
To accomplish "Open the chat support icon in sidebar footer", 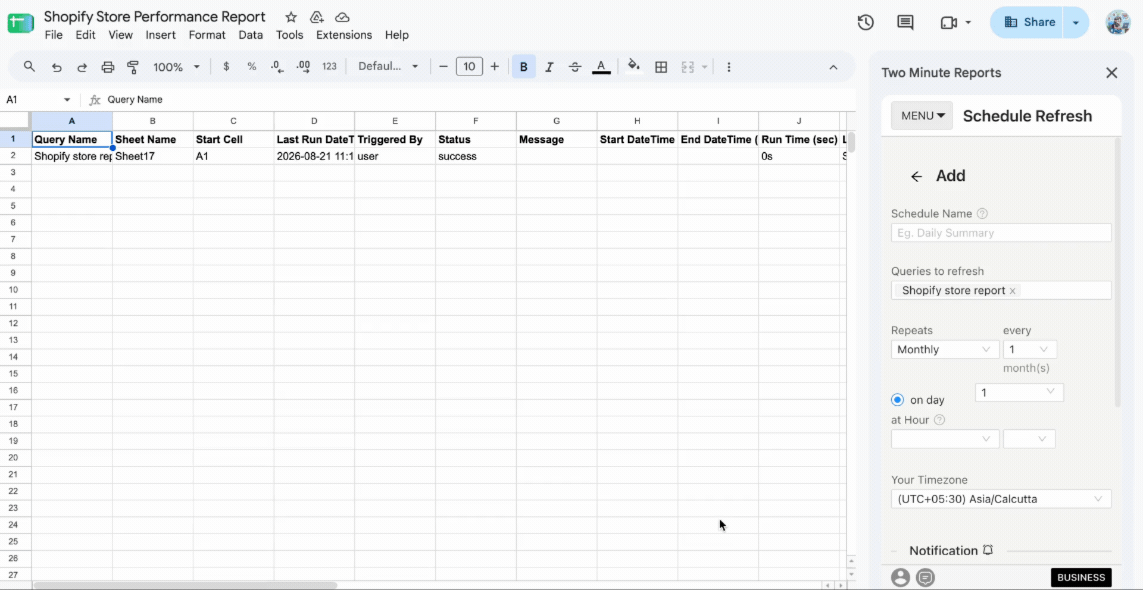I will [x=925, y=578].
